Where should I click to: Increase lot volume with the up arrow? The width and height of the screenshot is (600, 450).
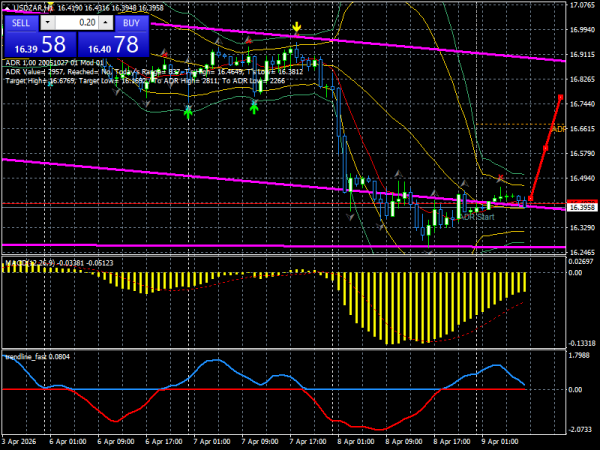(x=106, y=23)
